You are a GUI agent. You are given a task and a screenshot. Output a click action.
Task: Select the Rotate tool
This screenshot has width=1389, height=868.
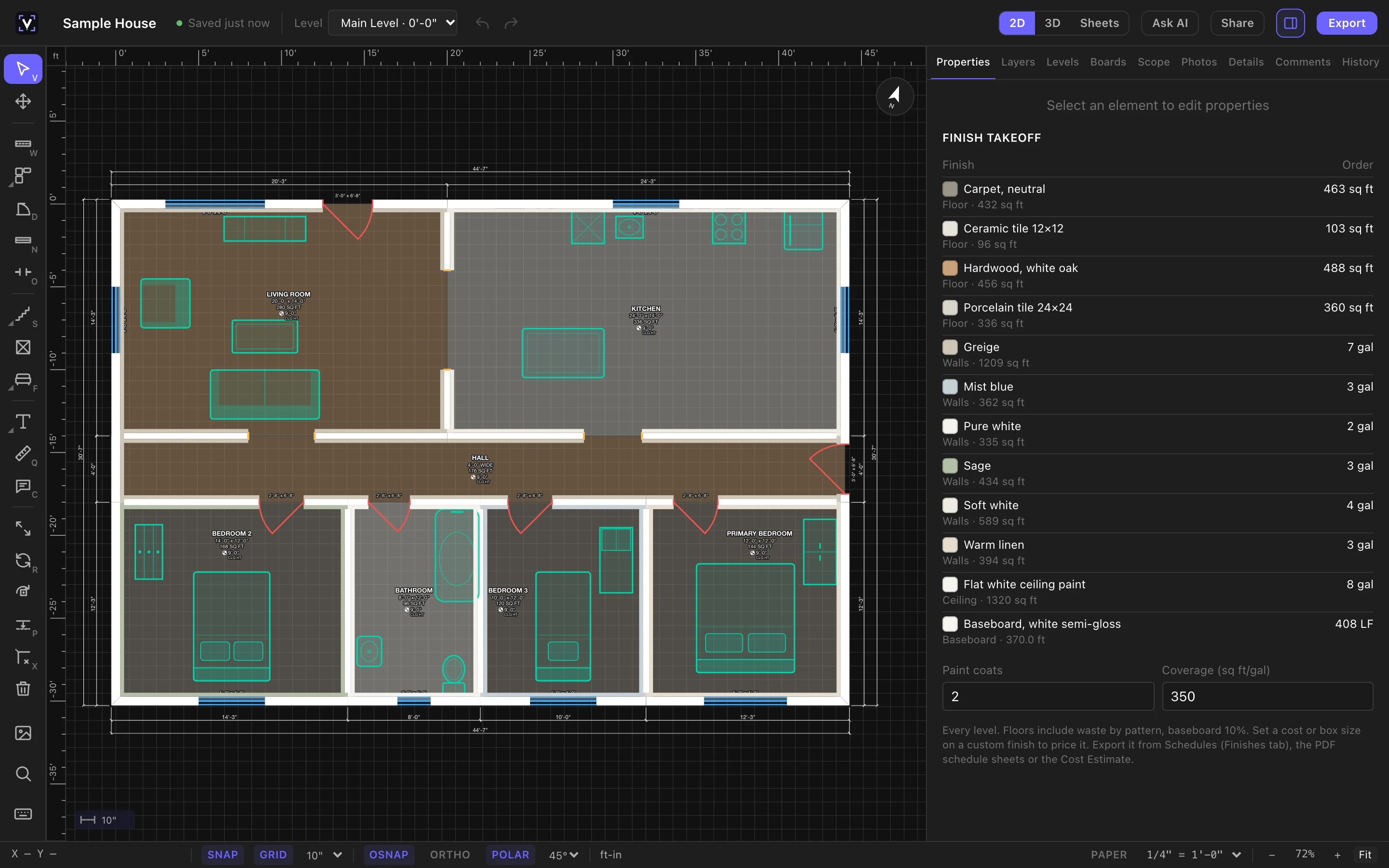point(23,560)
